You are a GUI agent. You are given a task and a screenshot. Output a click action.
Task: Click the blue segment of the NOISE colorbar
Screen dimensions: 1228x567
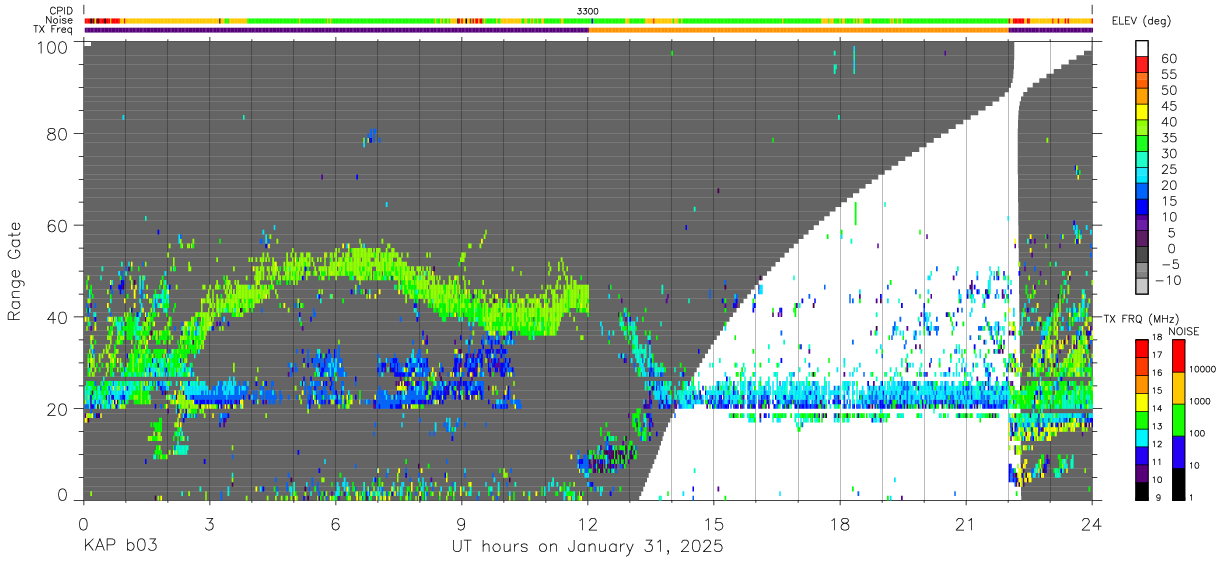point(1178,452)
